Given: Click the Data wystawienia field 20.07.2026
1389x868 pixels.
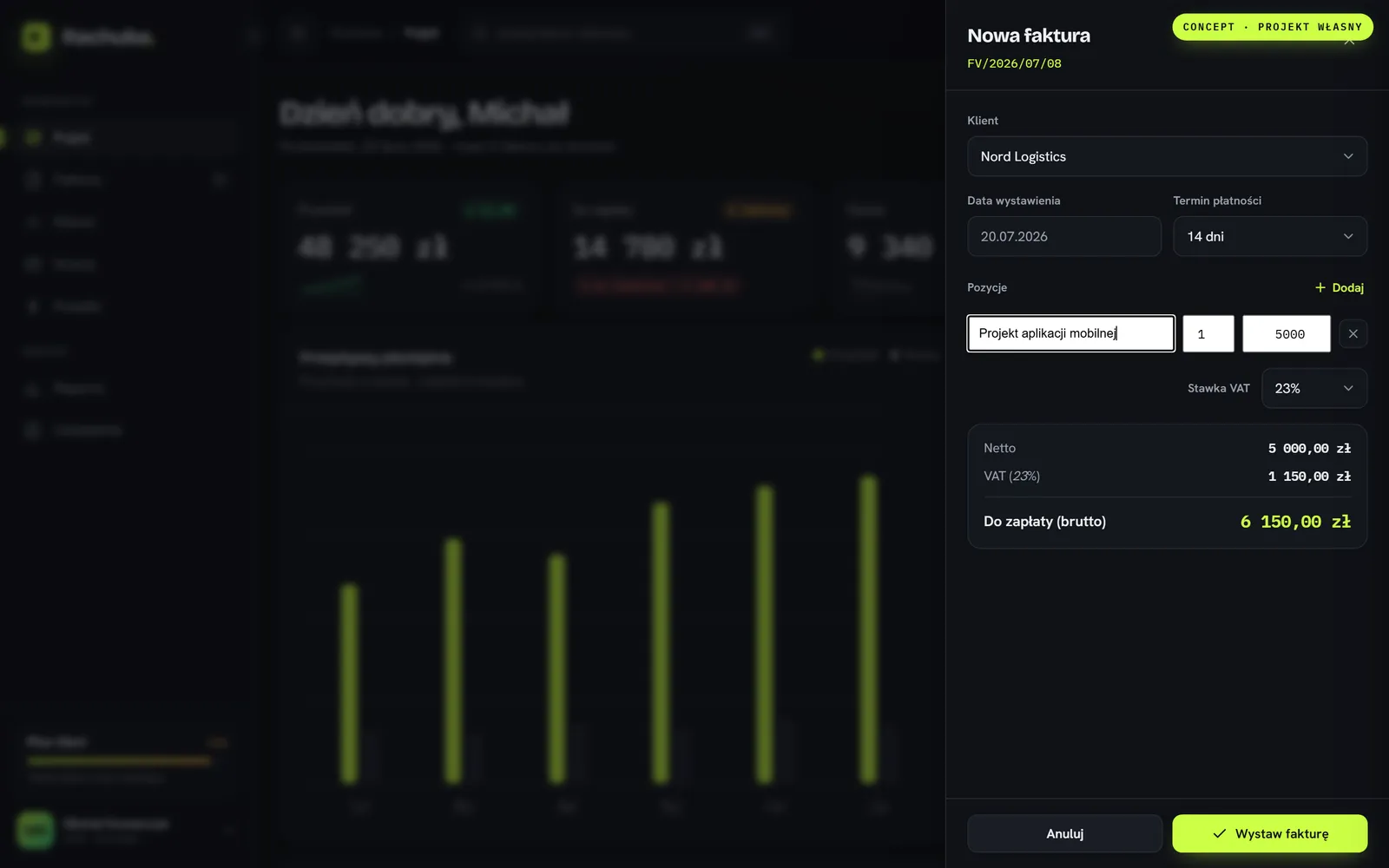Looking at the screenshot, I should click(1064, 236).
